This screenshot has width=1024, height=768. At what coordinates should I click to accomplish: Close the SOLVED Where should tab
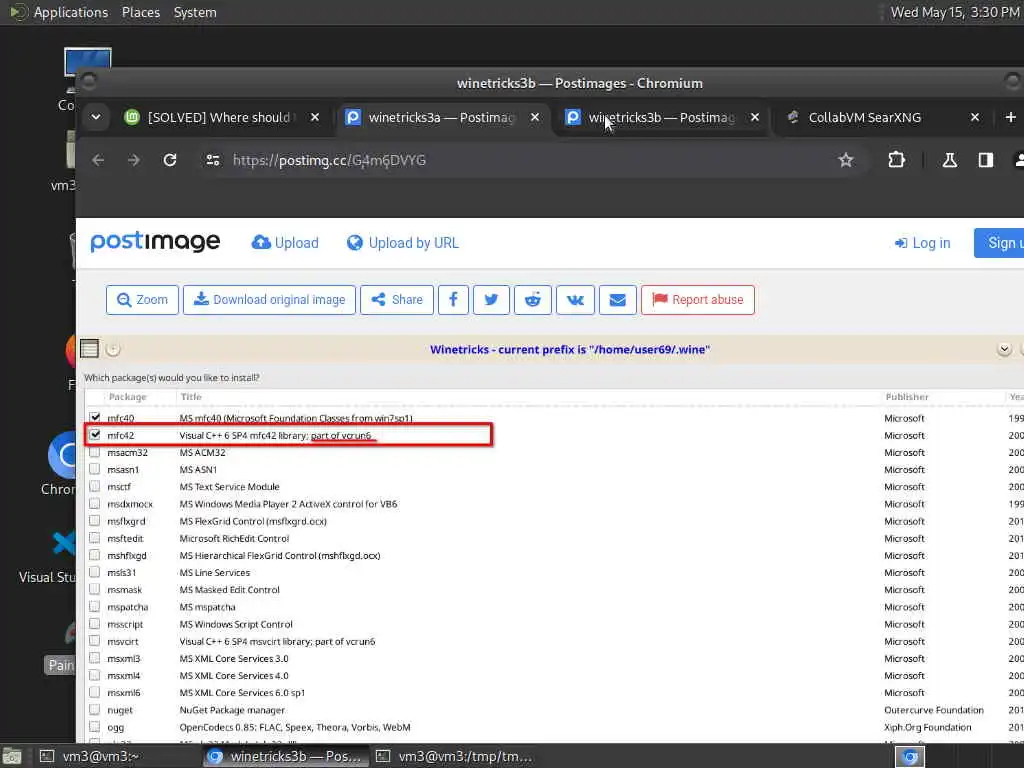(x=315, y=118)
